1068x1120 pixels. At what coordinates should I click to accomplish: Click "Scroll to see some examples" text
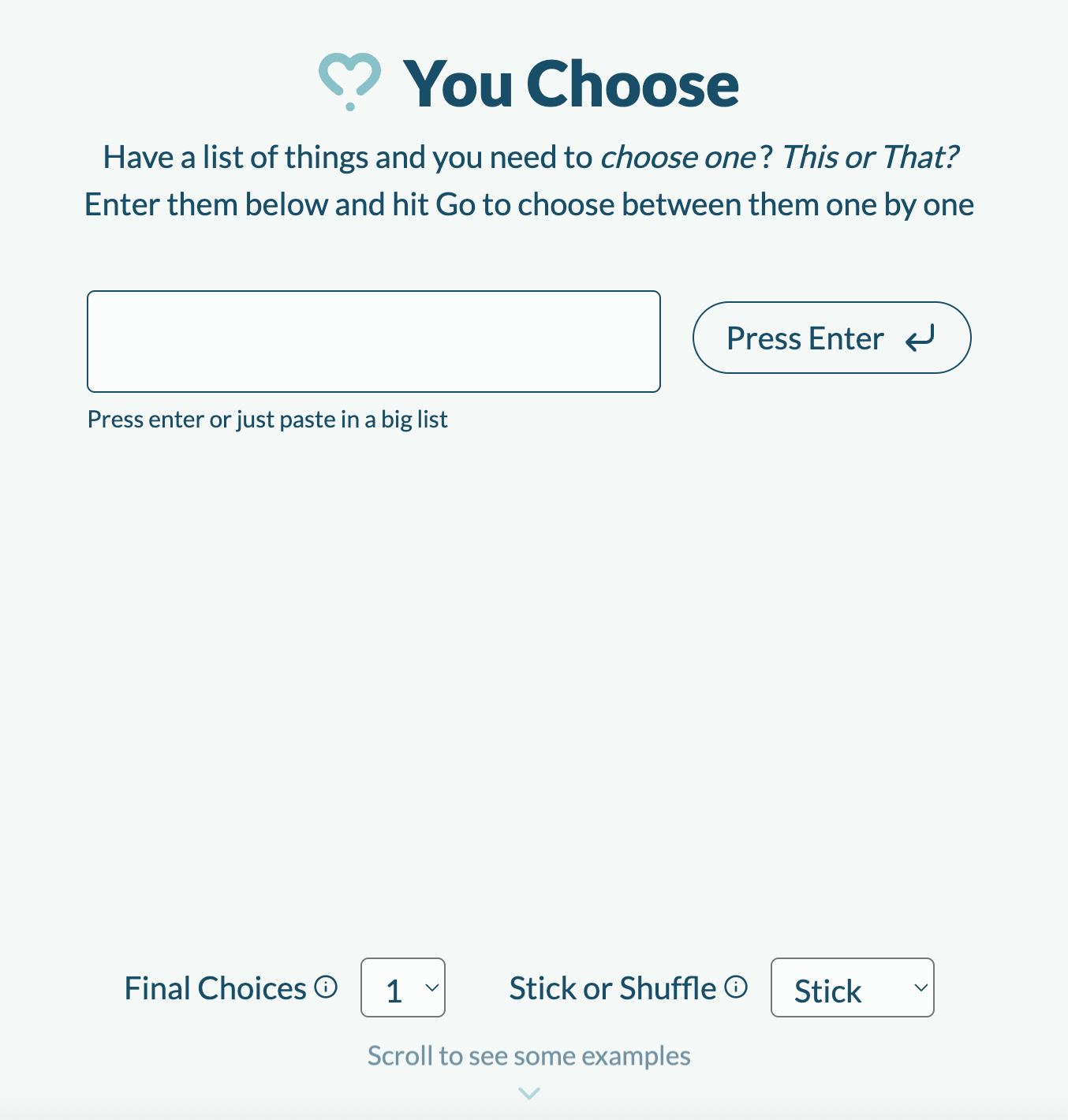pyautogui.click(x=528, y=1055)
